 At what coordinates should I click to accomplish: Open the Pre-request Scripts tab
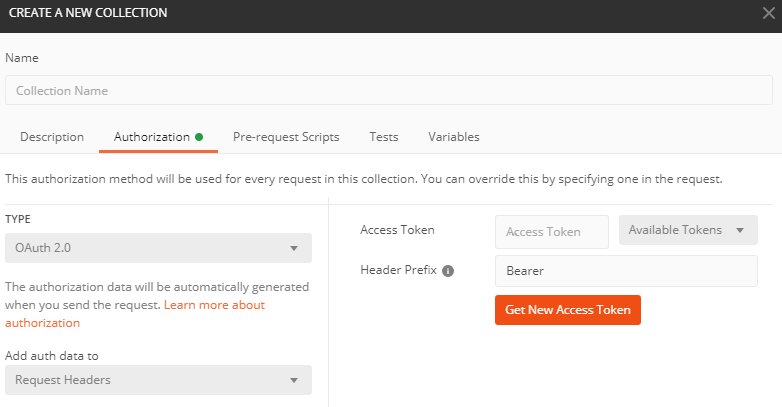tap(286, 137)
